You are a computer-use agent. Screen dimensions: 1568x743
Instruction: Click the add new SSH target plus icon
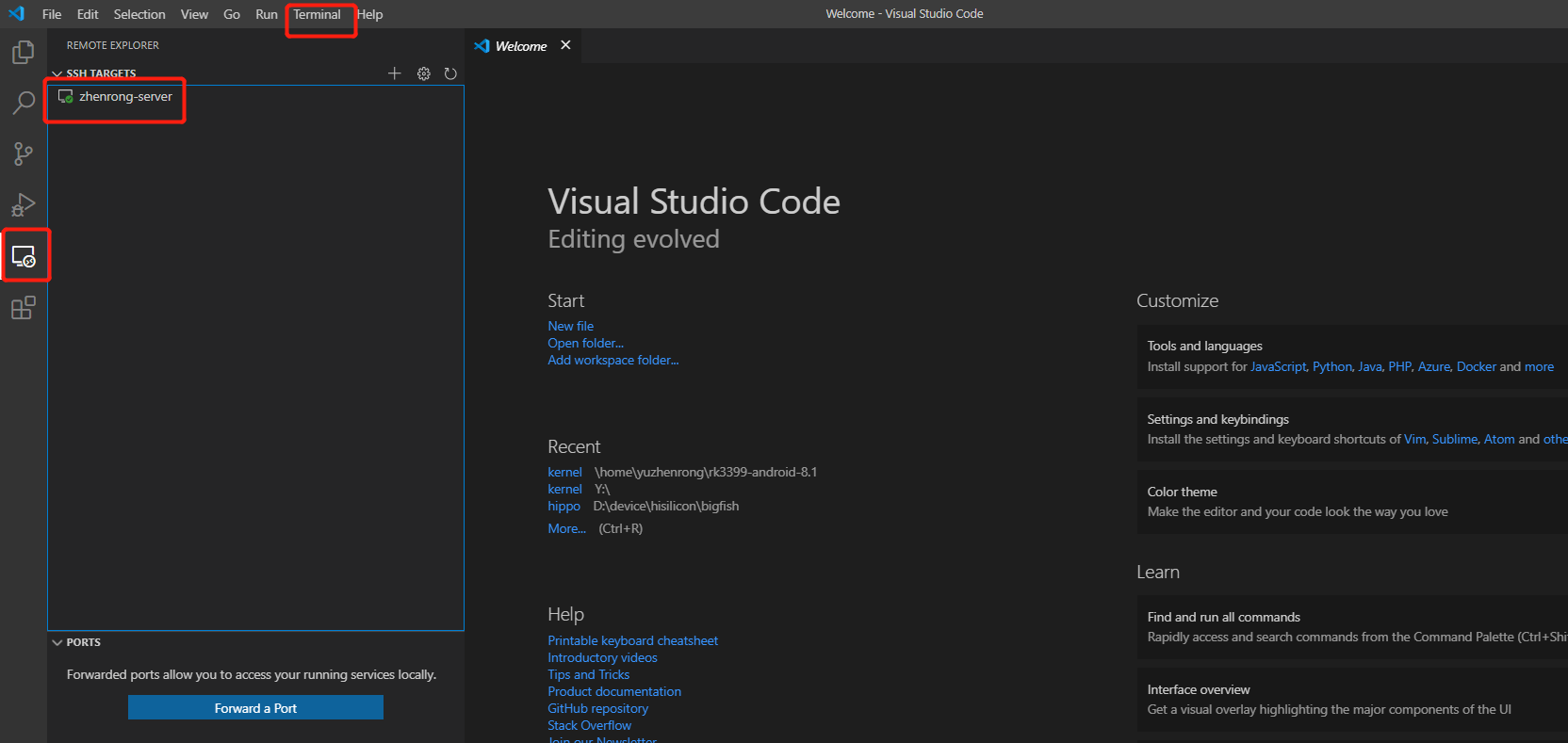pyautogui.click(x=395, y=73)
